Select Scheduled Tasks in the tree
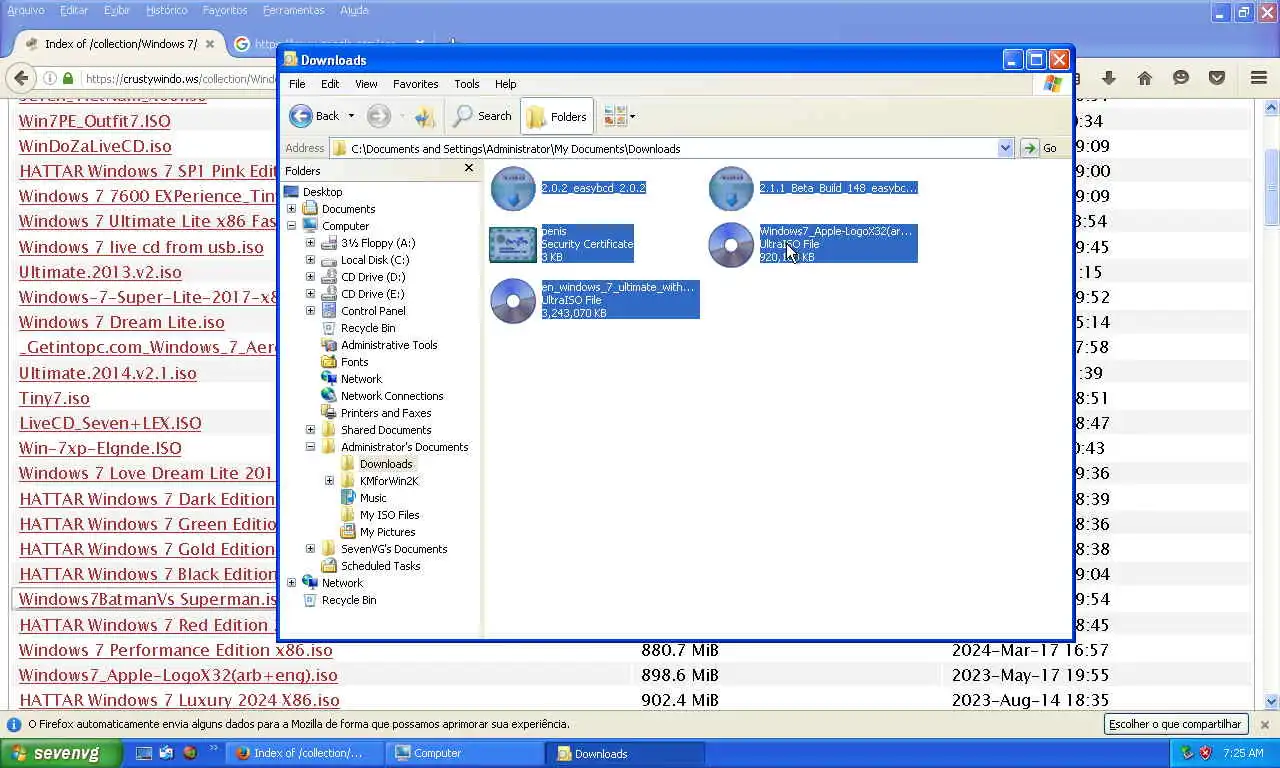 380,566
